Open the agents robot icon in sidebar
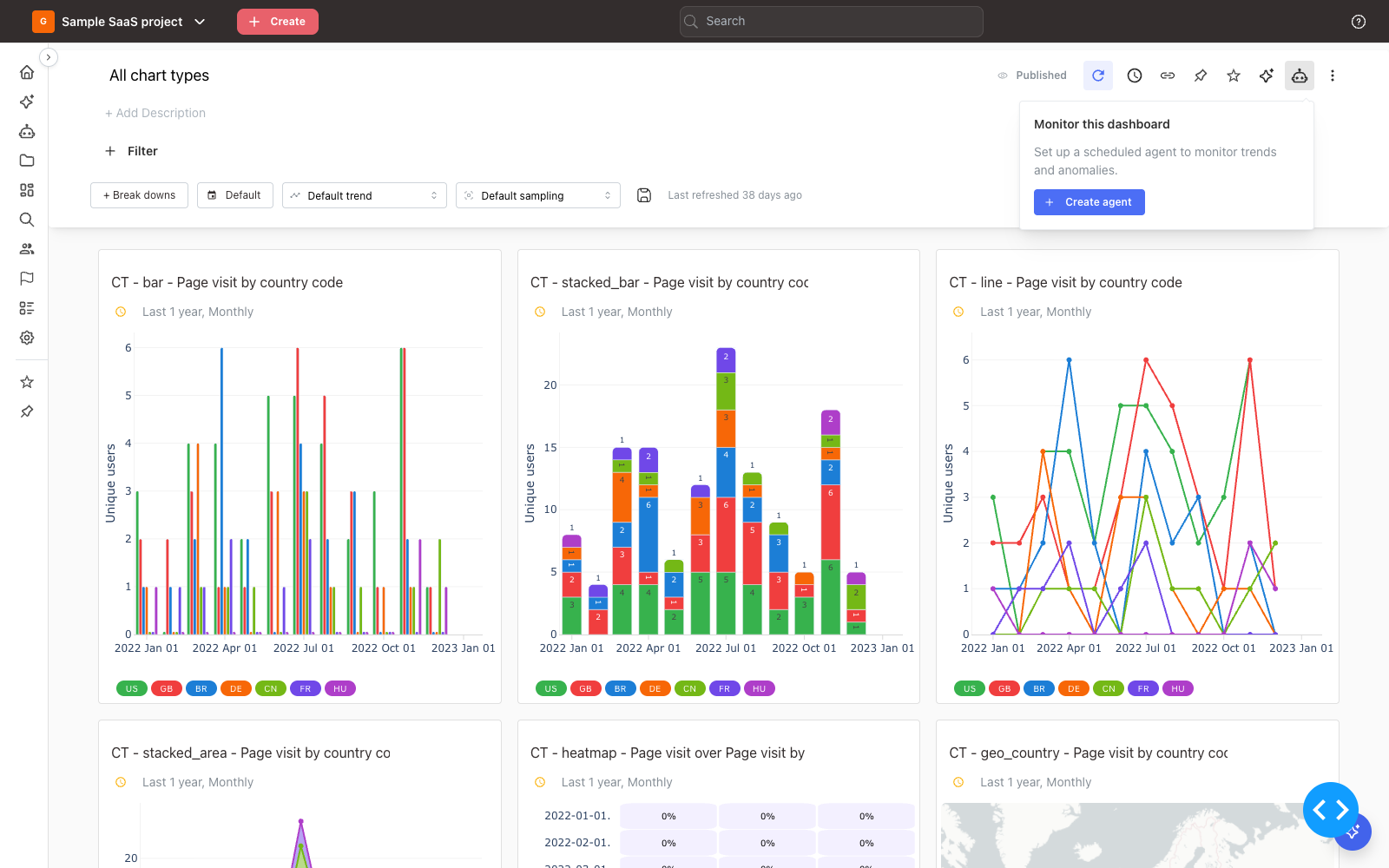1389x868 pixels. tap(27, 131)
